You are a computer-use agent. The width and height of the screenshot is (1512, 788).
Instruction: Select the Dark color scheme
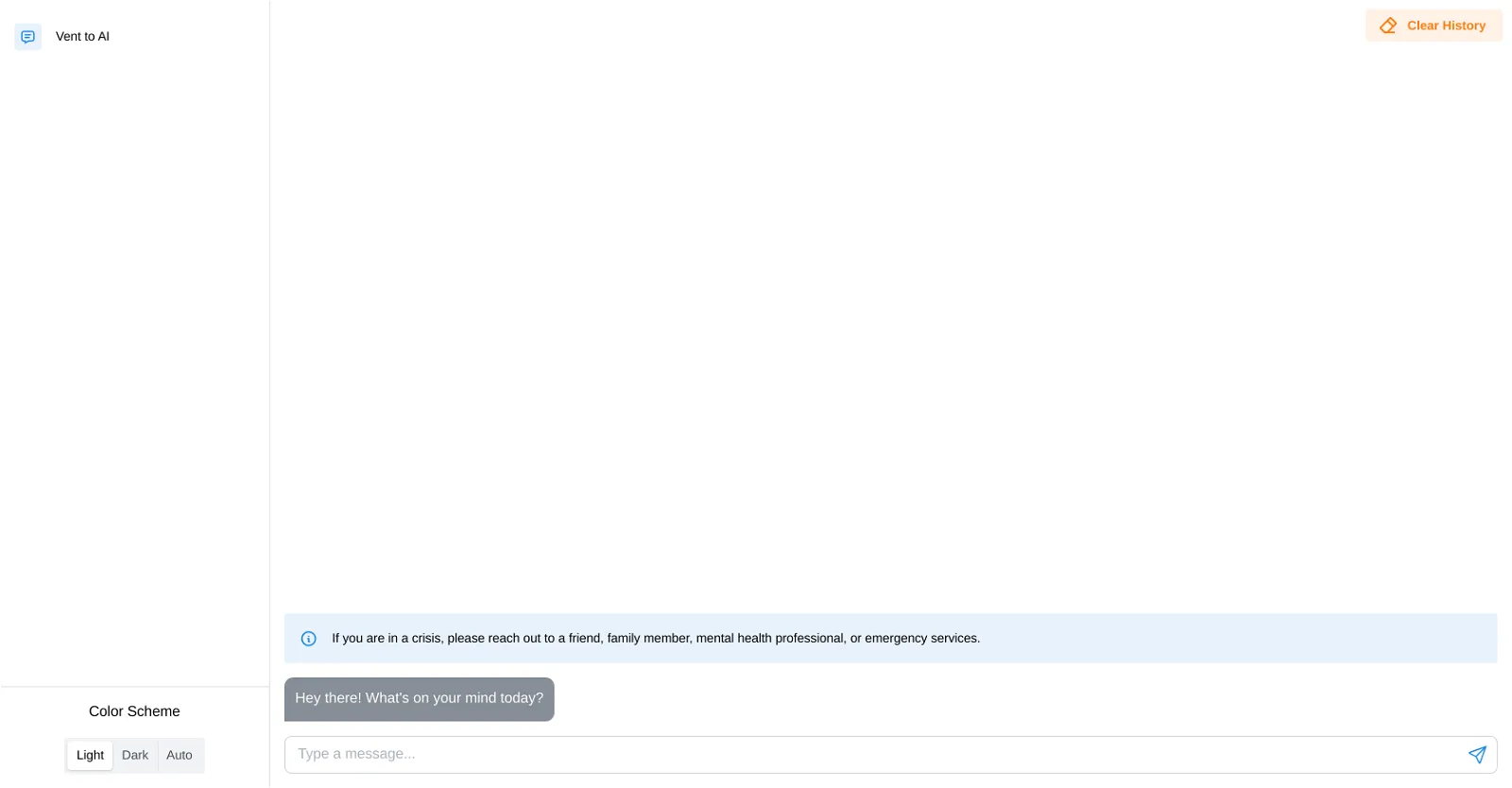click(x=135, y=755)
